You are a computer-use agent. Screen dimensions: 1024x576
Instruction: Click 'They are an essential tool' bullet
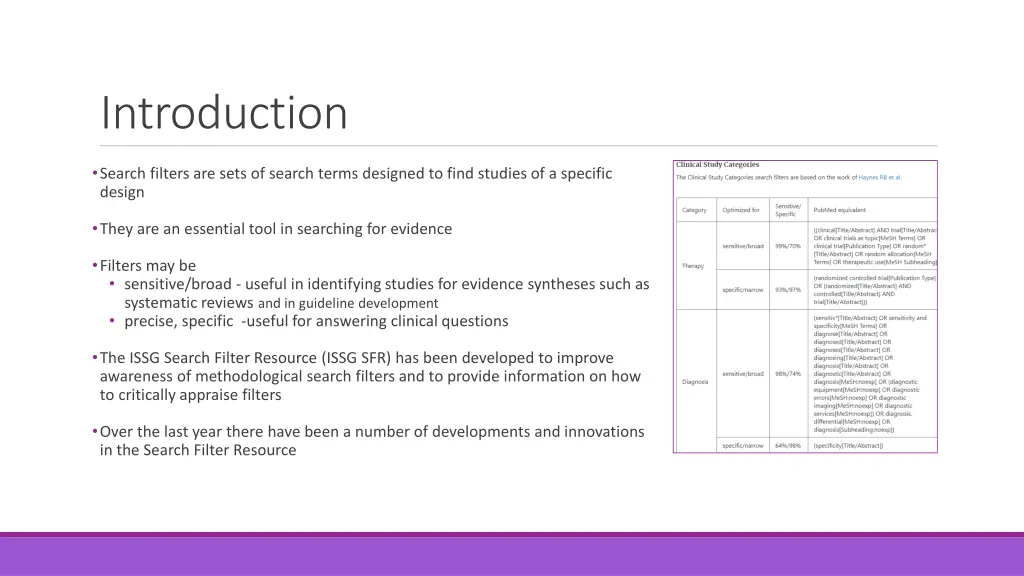tap(276, 229)
